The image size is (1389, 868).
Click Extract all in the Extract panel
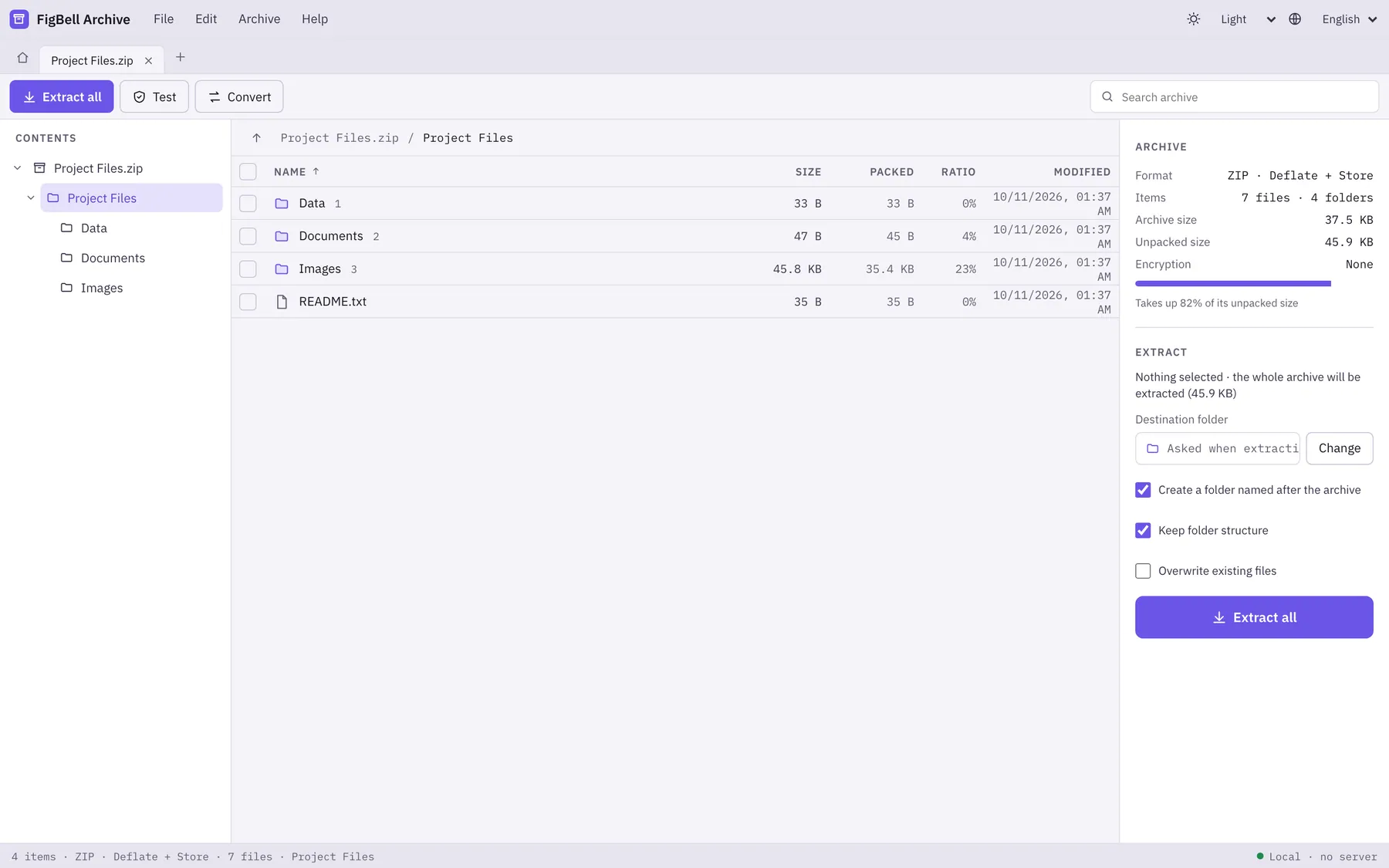click(1254, 617)
